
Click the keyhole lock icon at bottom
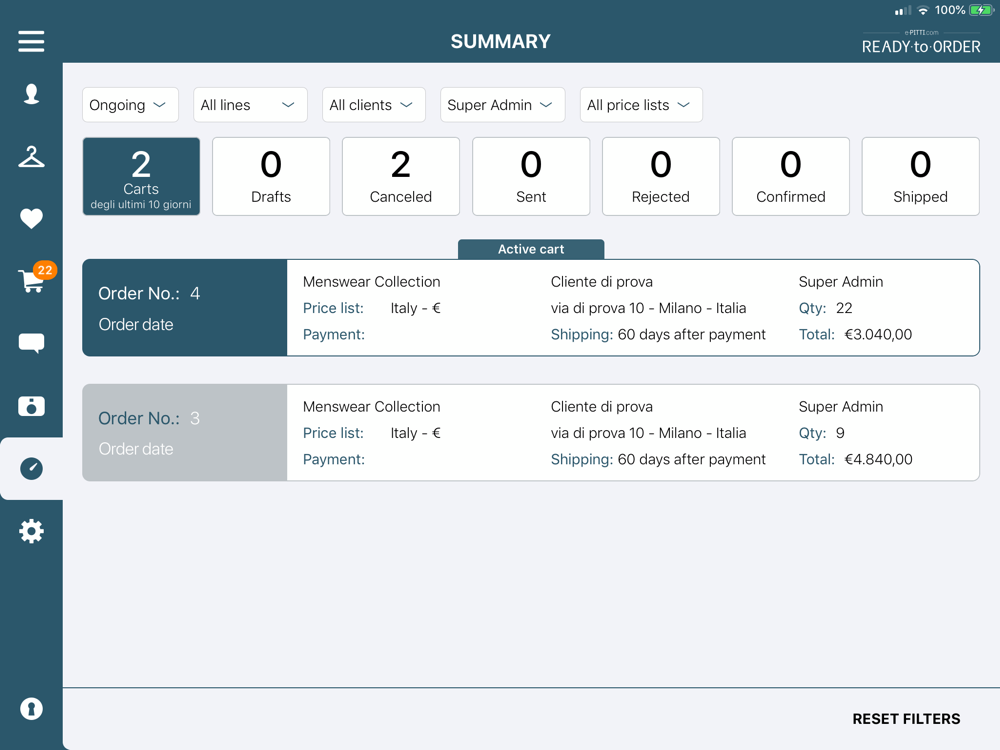pyautogui.click(x=31, y=708)
